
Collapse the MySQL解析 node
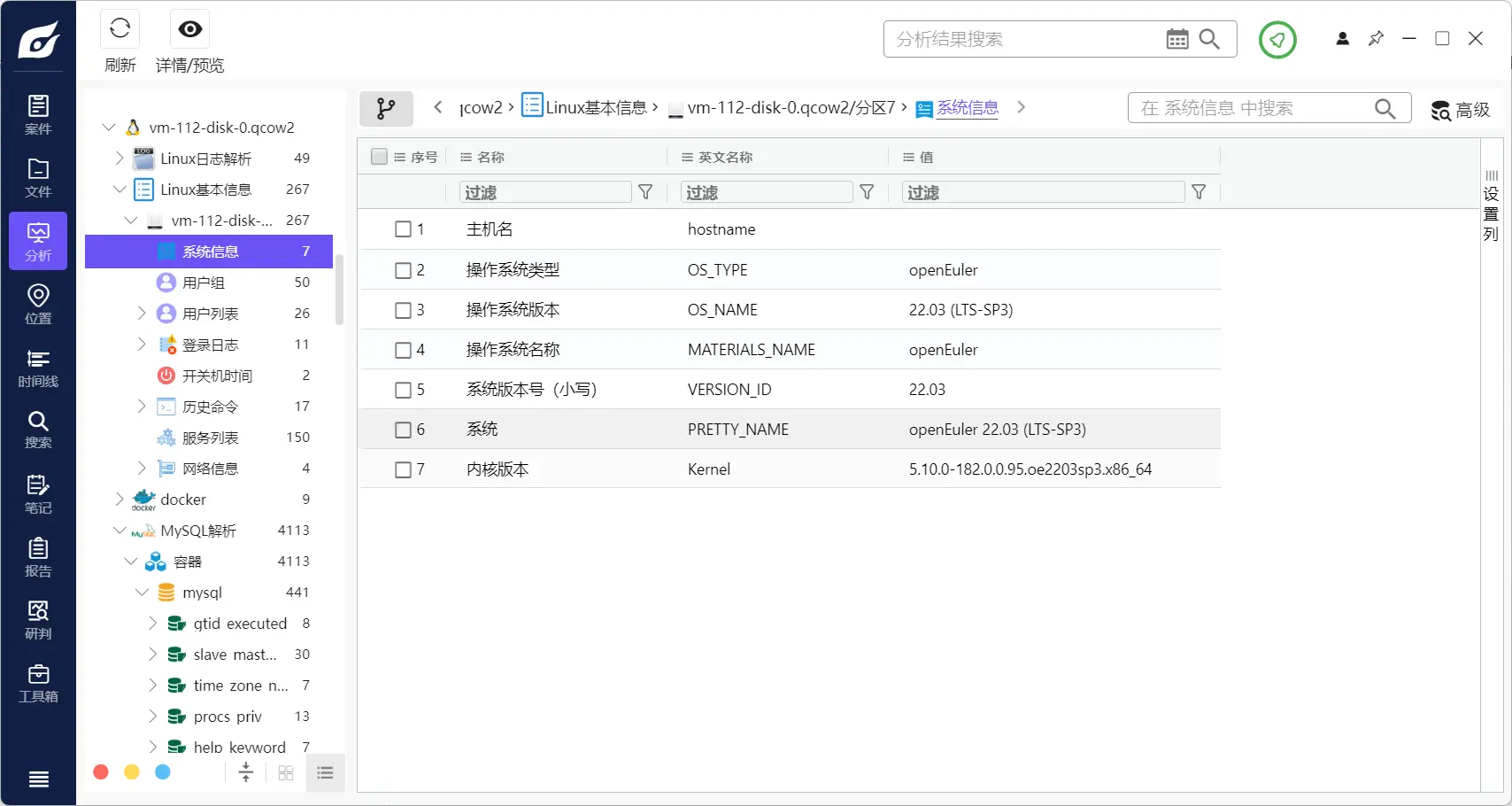coord(120,531)
